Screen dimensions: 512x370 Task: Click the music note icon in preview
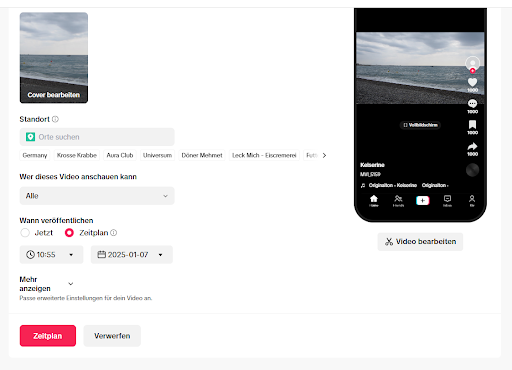click(x=363, y=185)
